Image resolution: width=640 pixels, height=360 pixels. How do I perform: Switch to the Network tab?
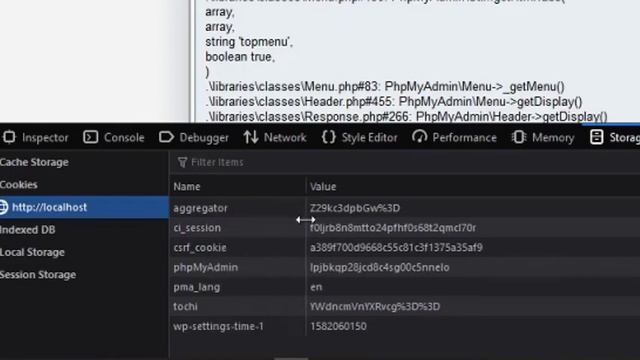tap(275, 138)
